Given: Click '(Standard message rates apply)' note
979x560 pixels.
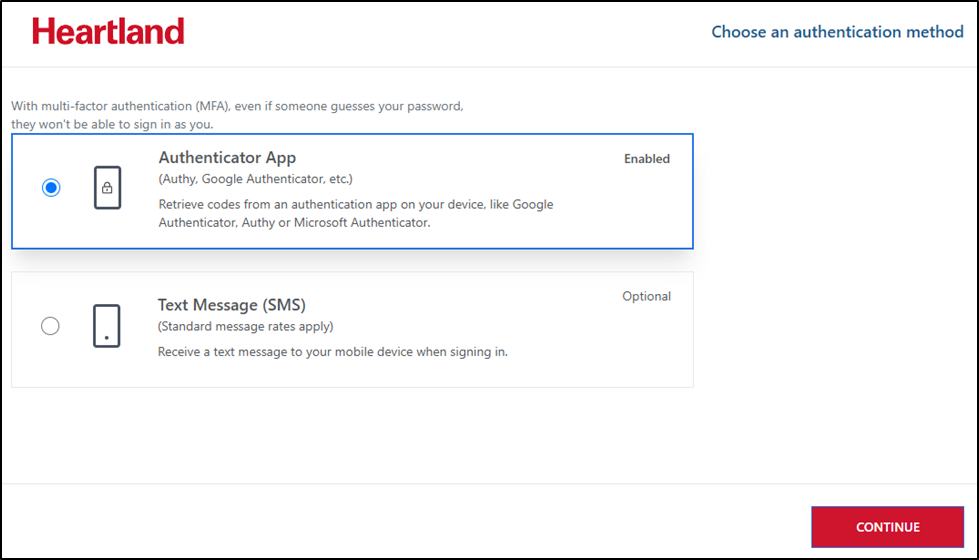Looking at the screenshot, I should (x=245, y=327).
